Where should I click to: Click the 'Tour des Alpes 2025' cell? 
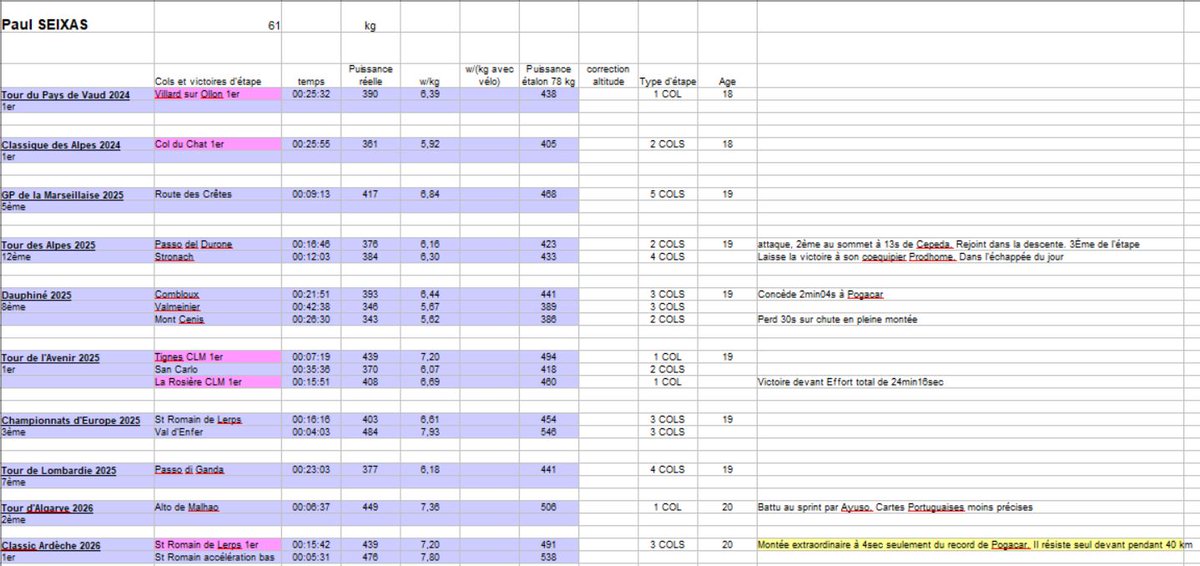click(x=77, y=245)
